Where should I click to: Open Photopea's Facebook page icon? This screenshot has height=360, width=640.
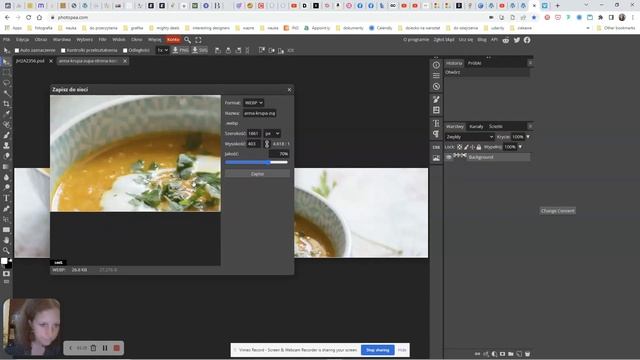[527, 40]
